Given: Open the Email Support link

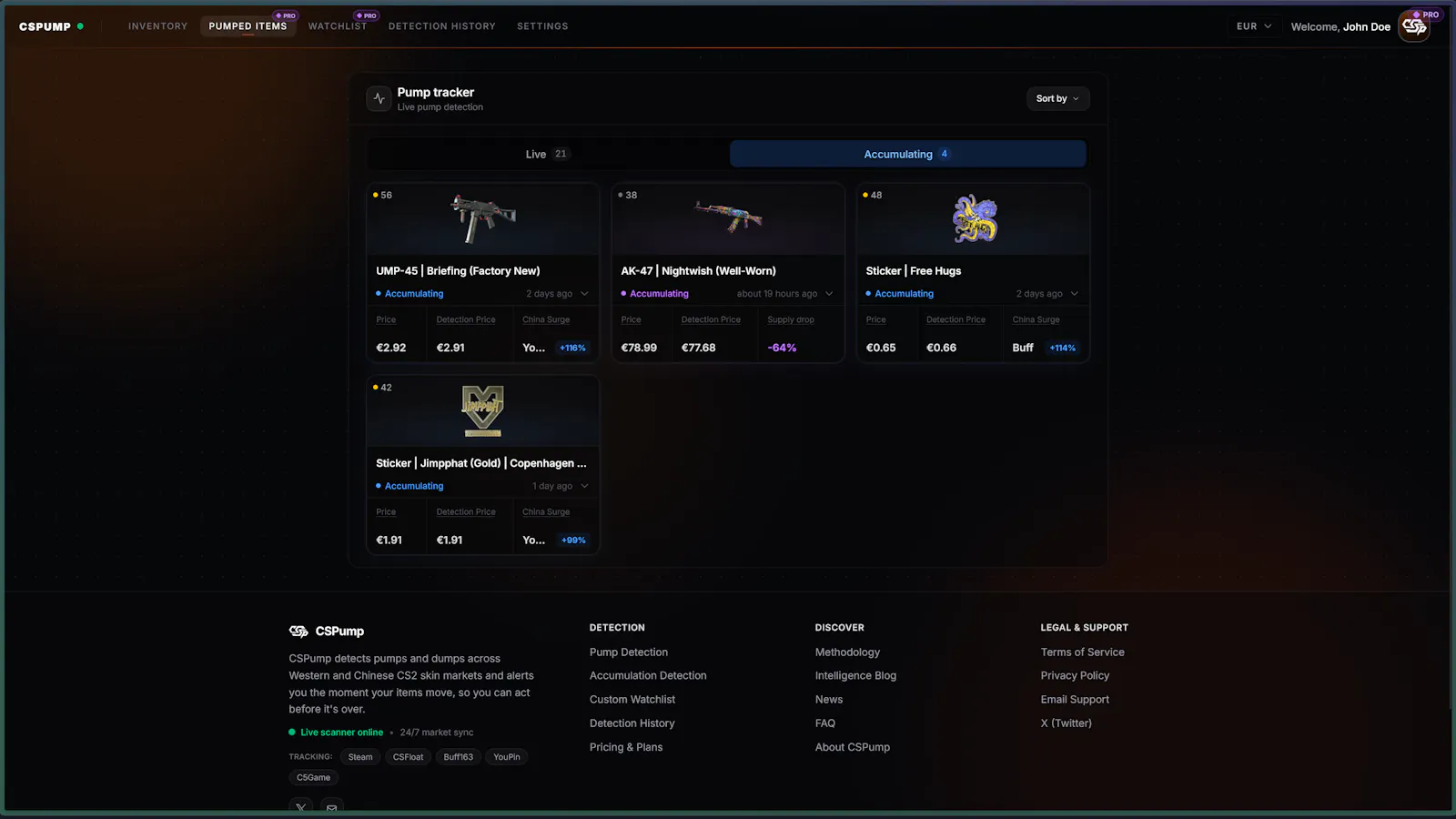Looking at the screenshot, I should 1075,700.
